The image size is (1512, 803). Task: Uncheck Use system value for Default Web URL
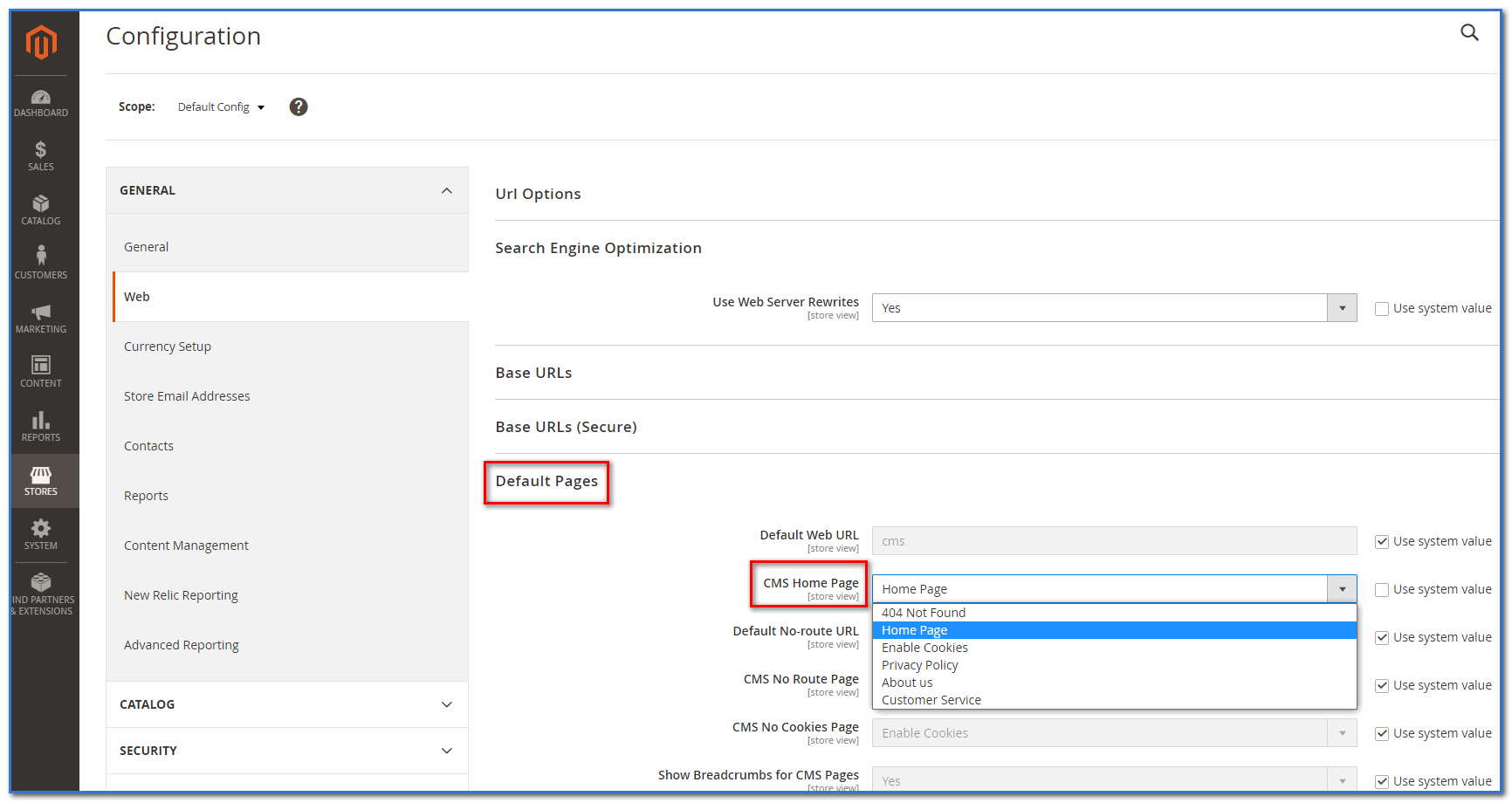[x=1382, y=542]
